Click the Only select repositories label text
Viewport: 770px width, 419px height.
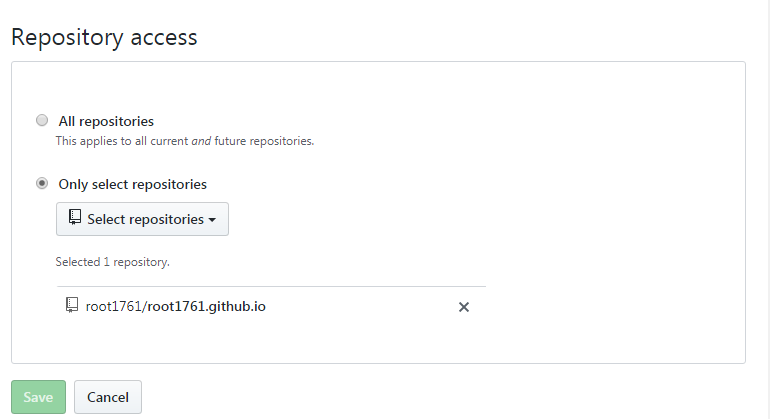pyautogui.click(x=133, y=184)
